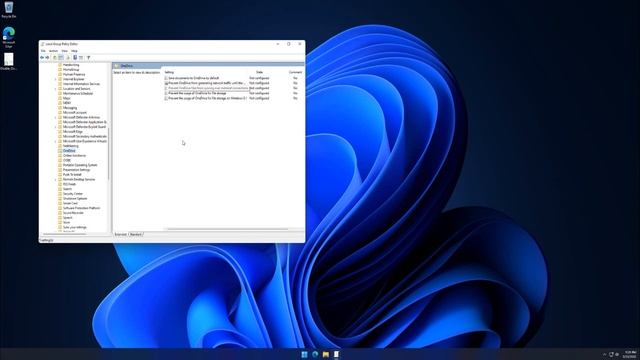Expand the Microsoft Defender Exploit Guard node
The image size is (640, 360).
coord(56,127)
